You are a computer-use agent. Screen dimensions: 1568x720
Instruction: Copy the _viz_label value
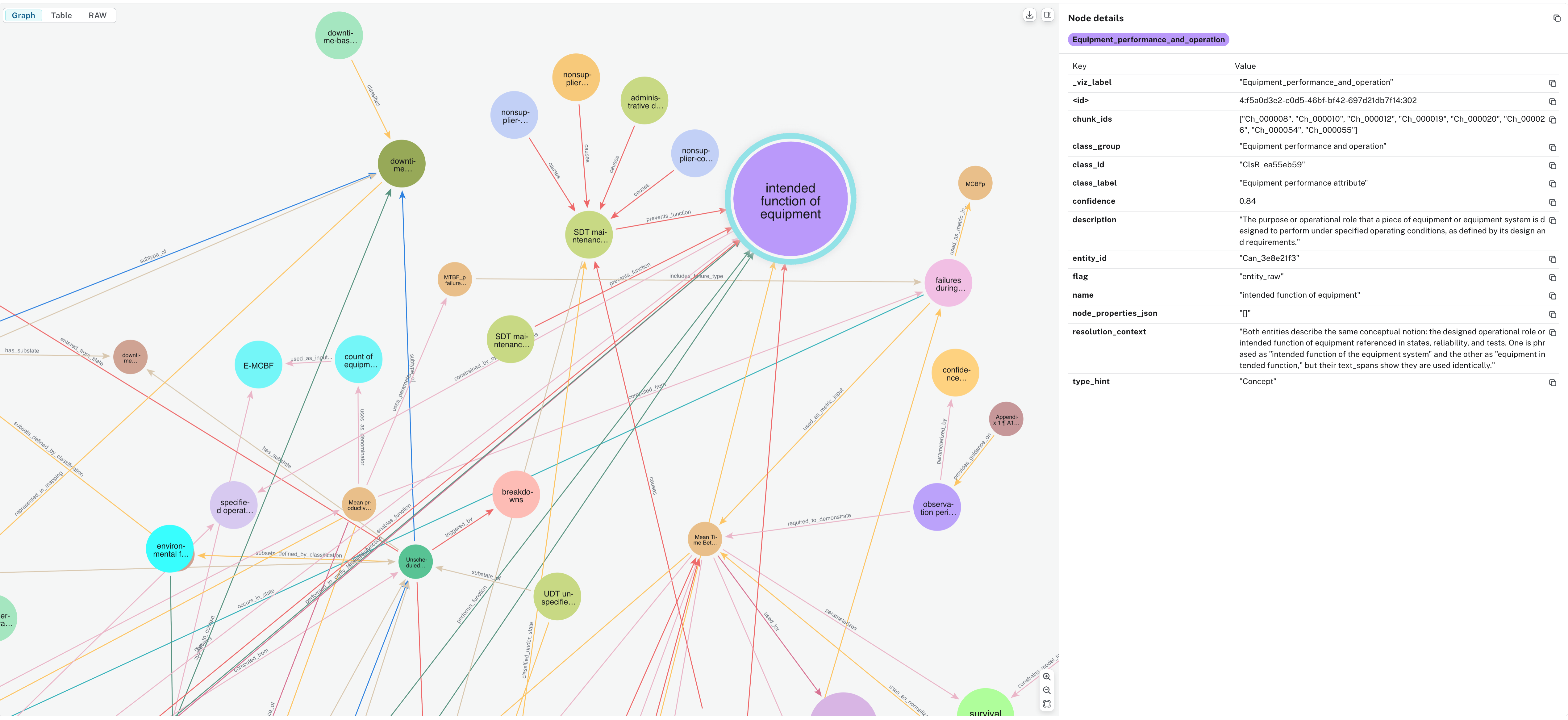[x=1552, y=83]
